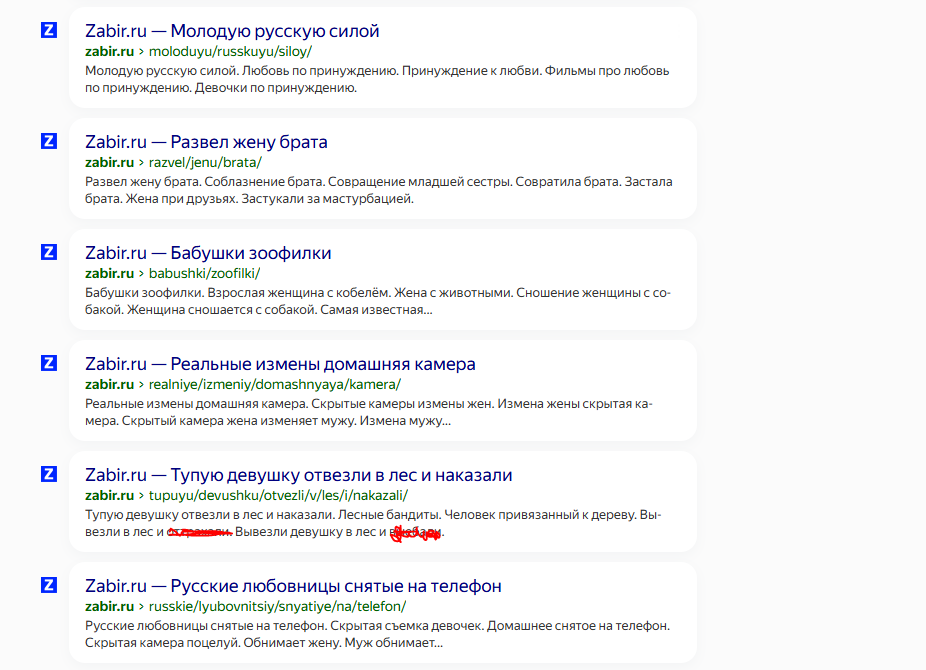Click the zabir.ru domain before realniye/izmeniy/domashnyaya/kamera/
The width and height of the screenshot is (926, 670).
click(109, 384)
